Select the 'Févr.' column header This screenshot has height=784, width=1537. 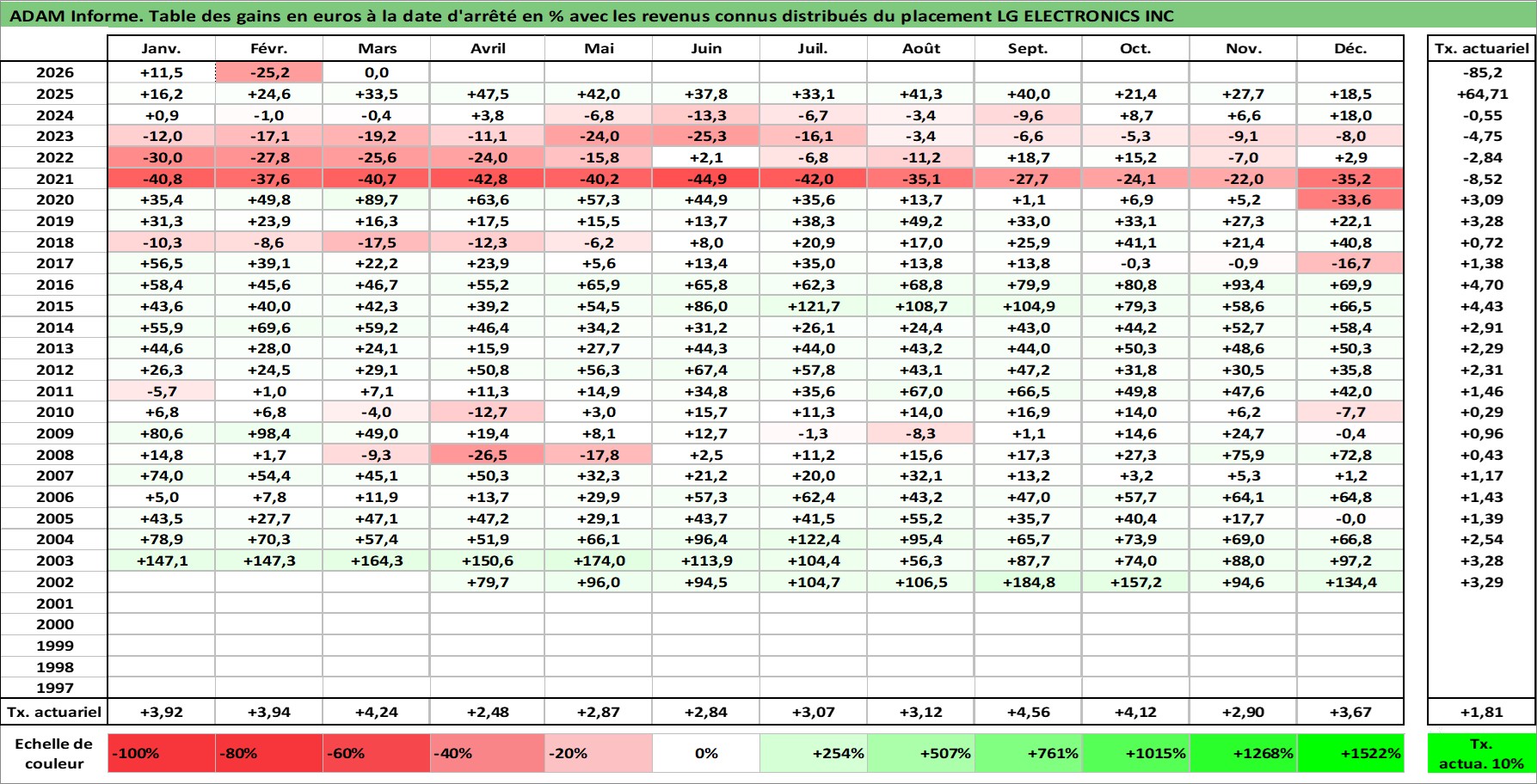269,48
